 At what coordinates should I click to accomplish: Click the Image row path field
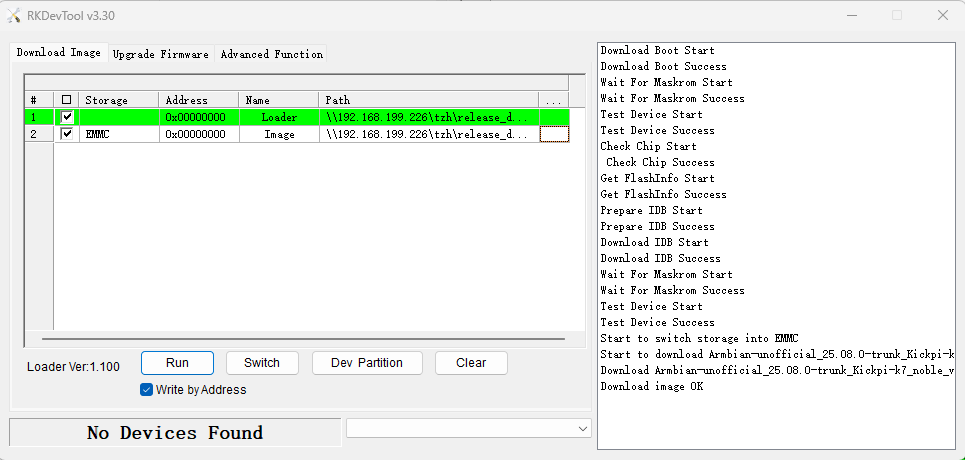pos(428,134)
